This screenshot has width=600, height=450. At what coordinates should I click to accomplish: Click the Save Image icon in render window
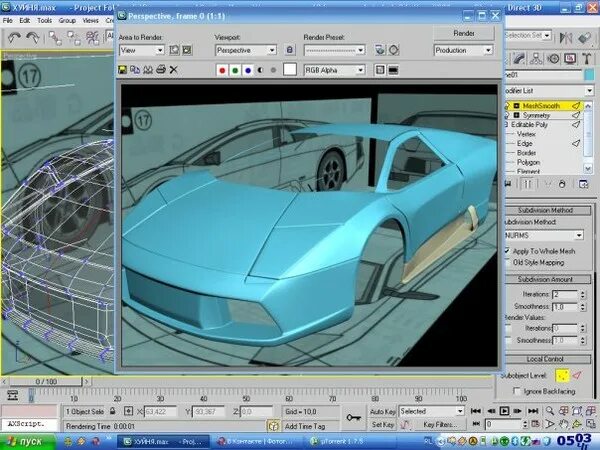(122, 70)
